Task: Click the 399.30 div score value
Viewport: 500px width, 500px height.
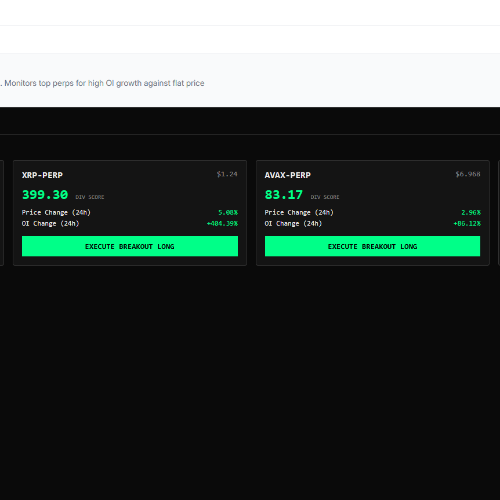Action: [x=45, y=195]
